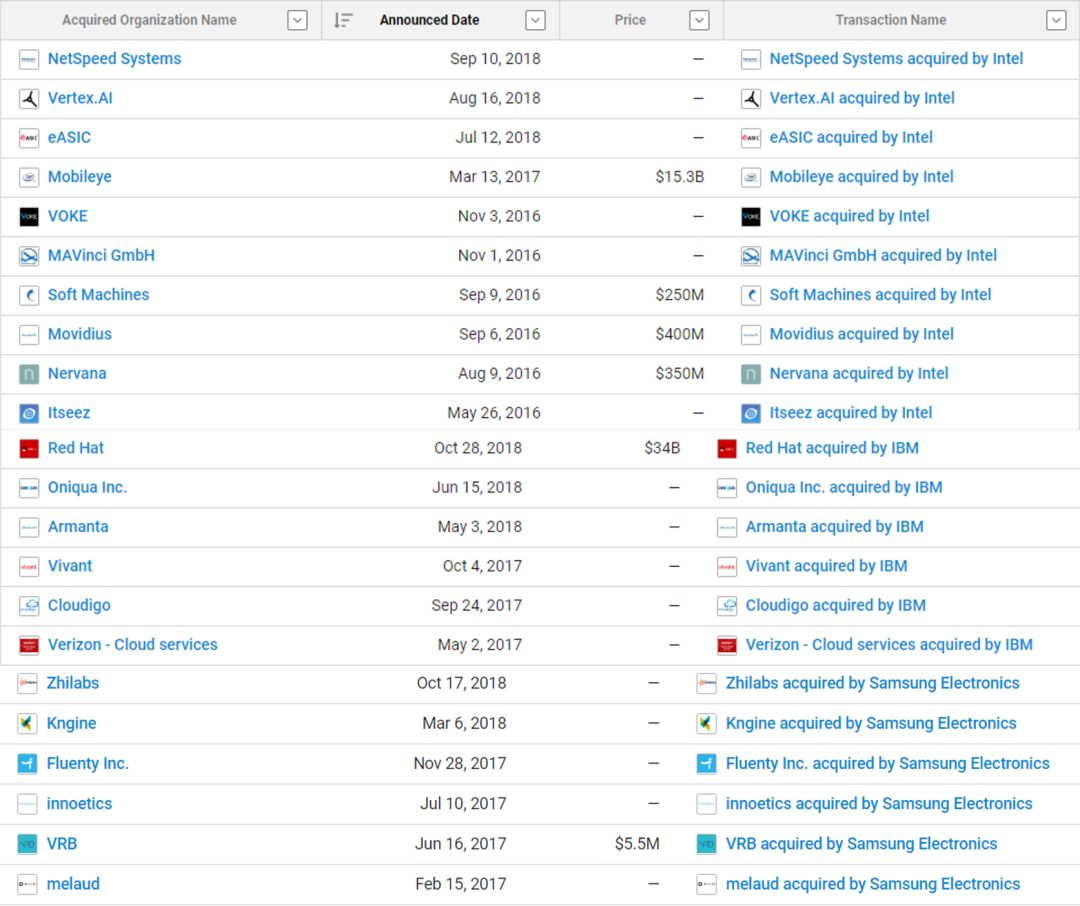Click the Itseez logo in the organization column
1080x906 pixels.
point(29,413)
